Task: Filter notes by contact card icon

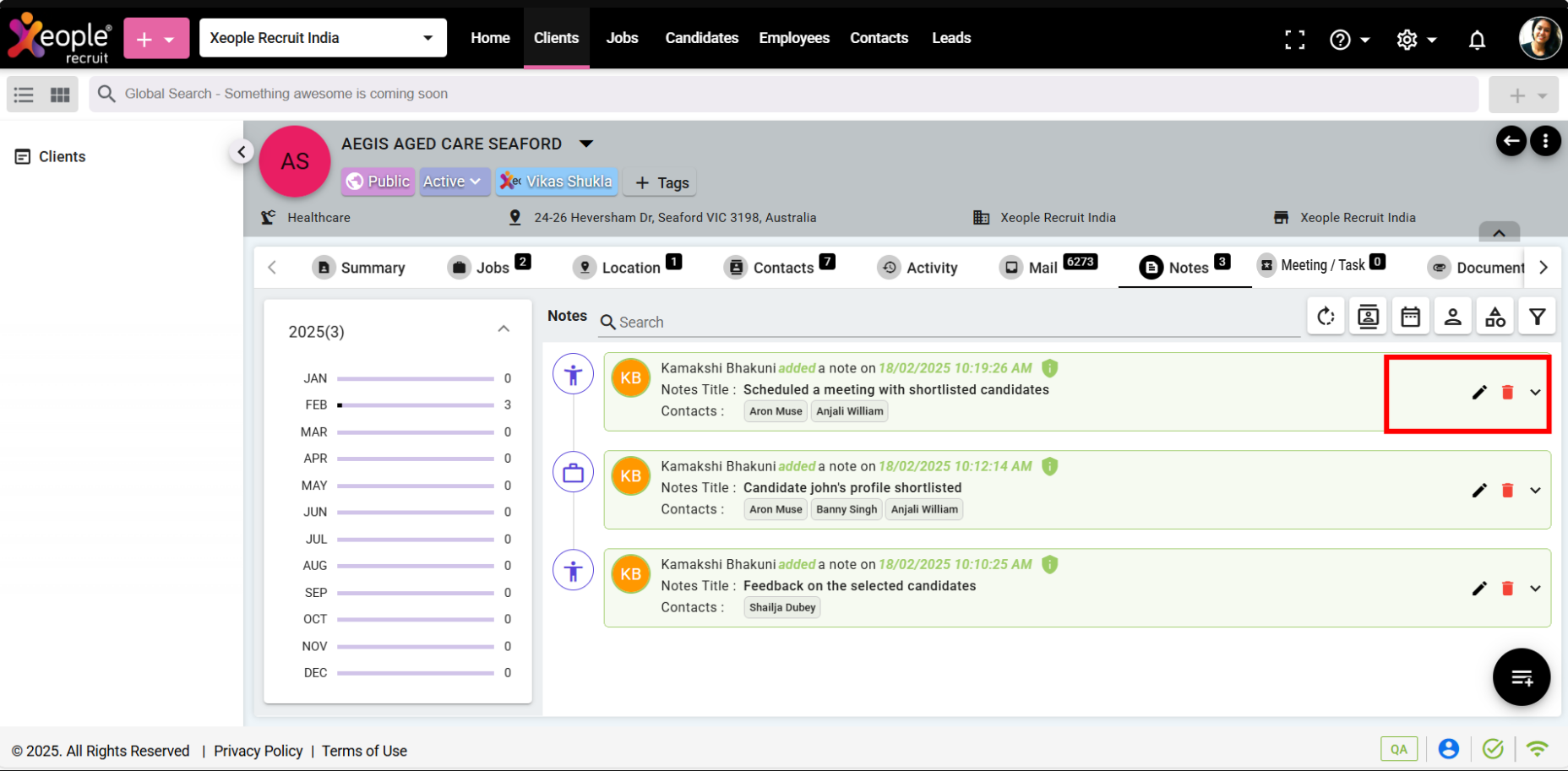Action: point(1368,317)
